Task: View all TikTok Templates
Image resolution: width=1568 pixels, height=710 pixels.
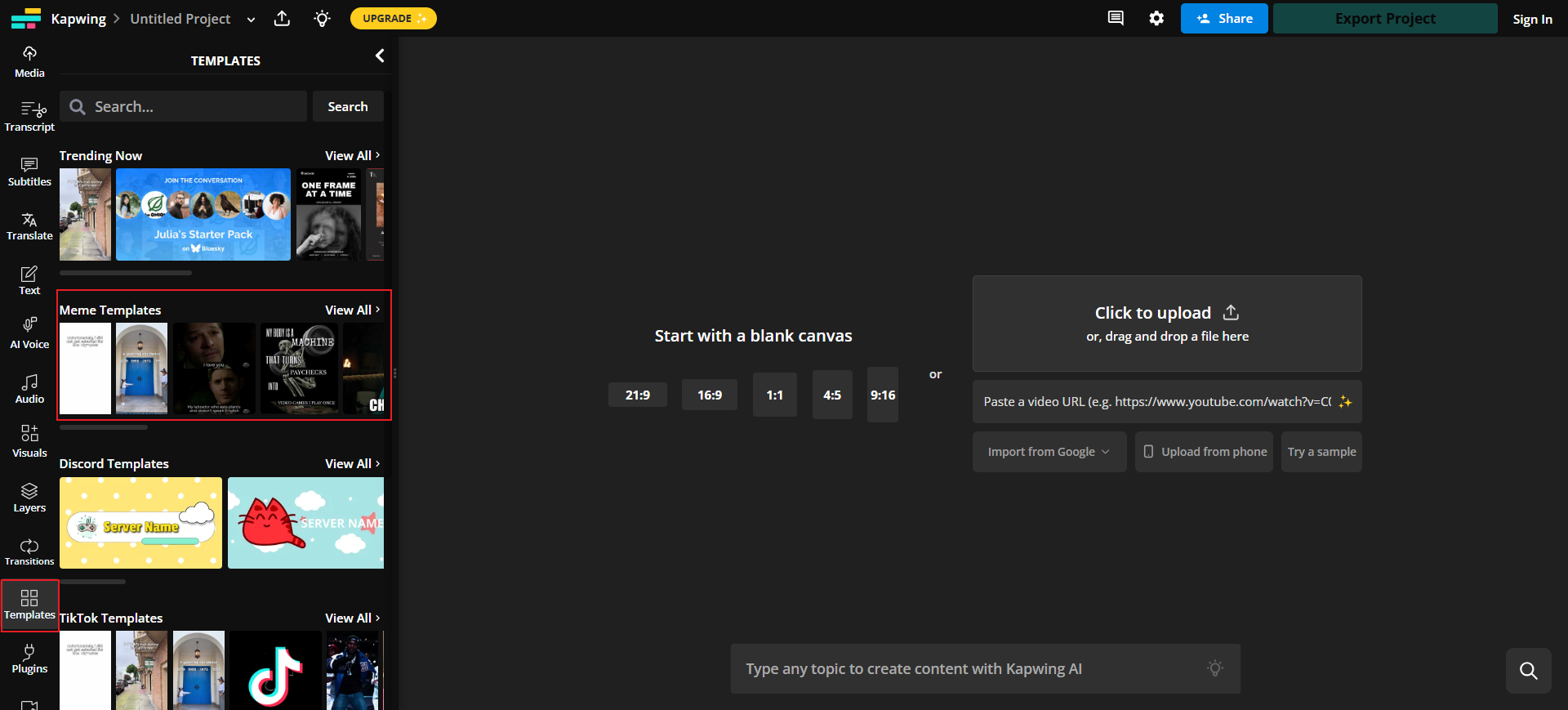Action: pyautogui.click(x=353, y=618)
